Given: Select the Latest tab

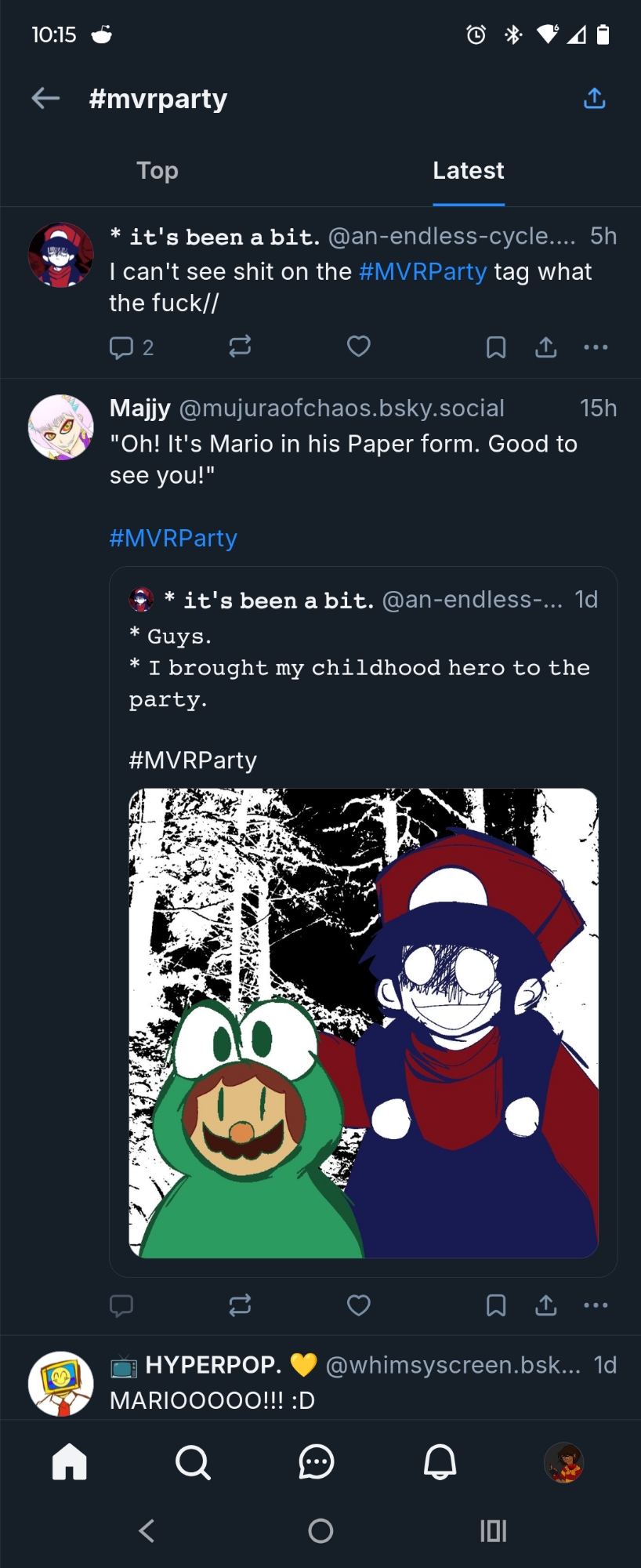Looking at the screenshot, I should tap(468, 170).
